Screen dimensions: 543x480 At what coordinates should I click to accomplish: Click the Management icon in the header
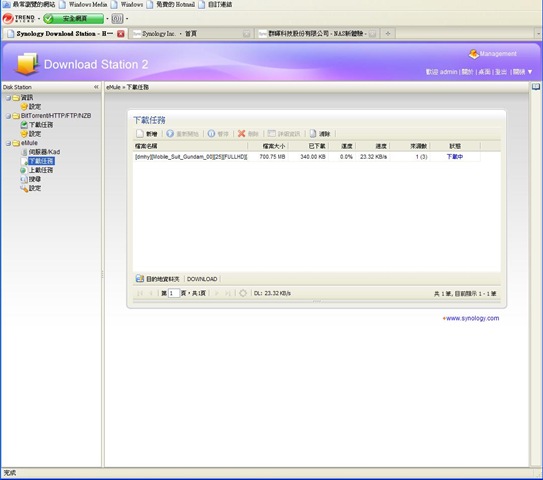tap(473, 54)
